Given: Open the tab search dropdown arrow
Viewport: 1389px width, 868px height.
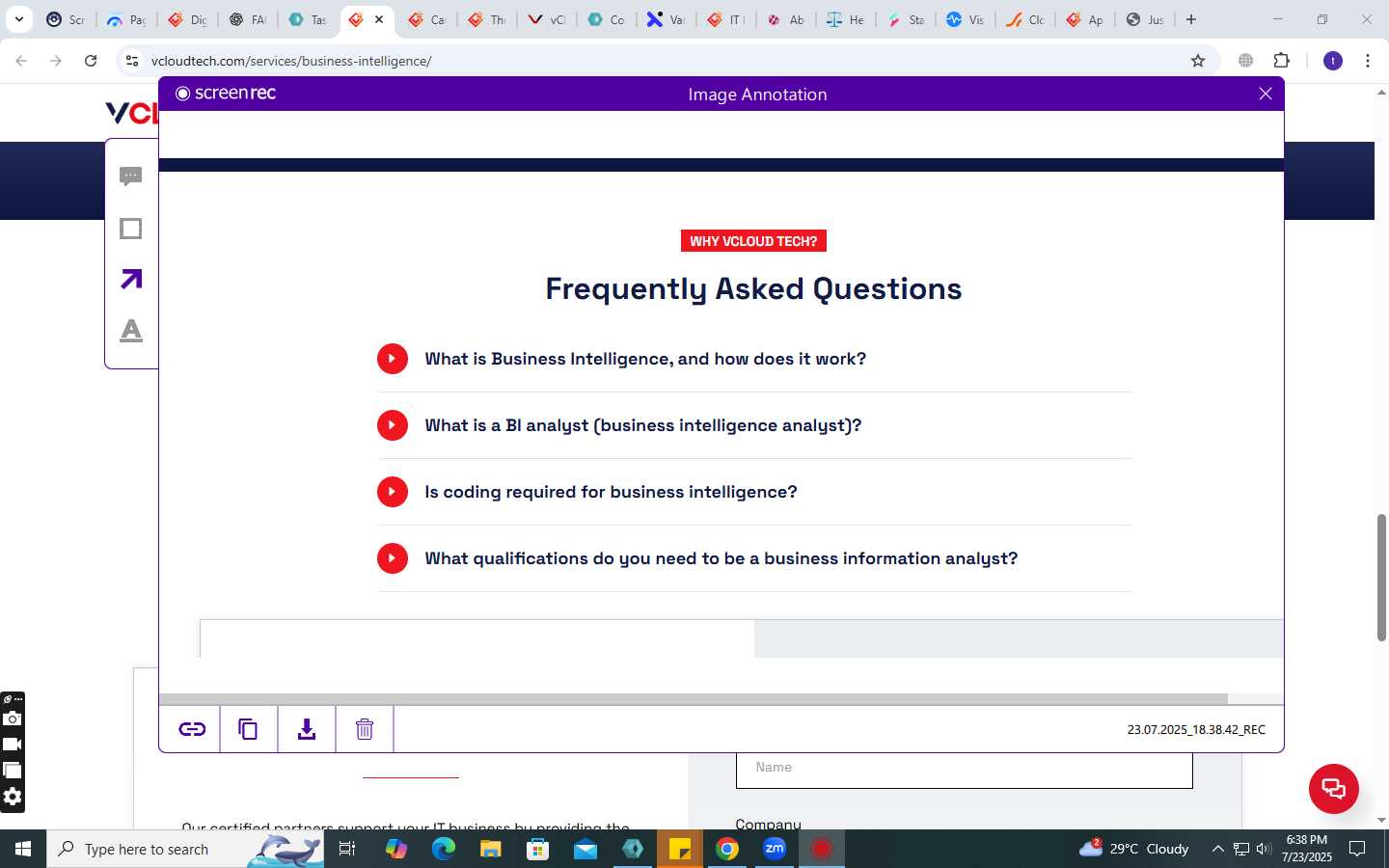Looking at the screenshot, I should (x=18, y=19).
